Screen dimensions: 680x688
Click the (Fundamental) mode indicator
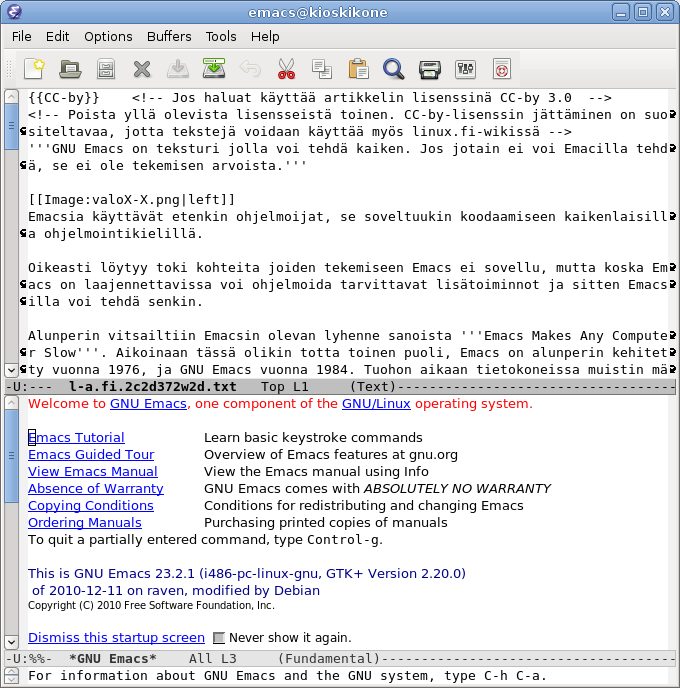click(x=329, y=659)
